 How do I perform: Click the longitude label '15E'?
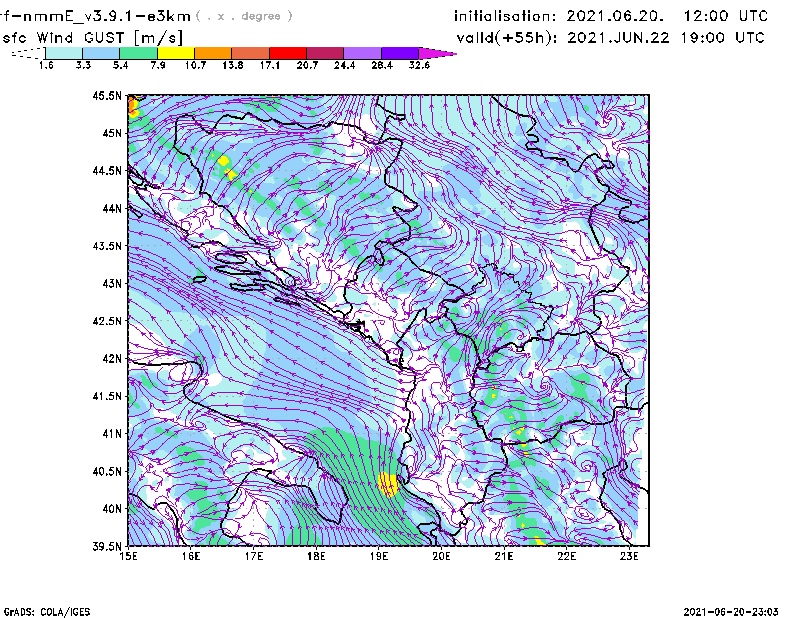(128, 556)
